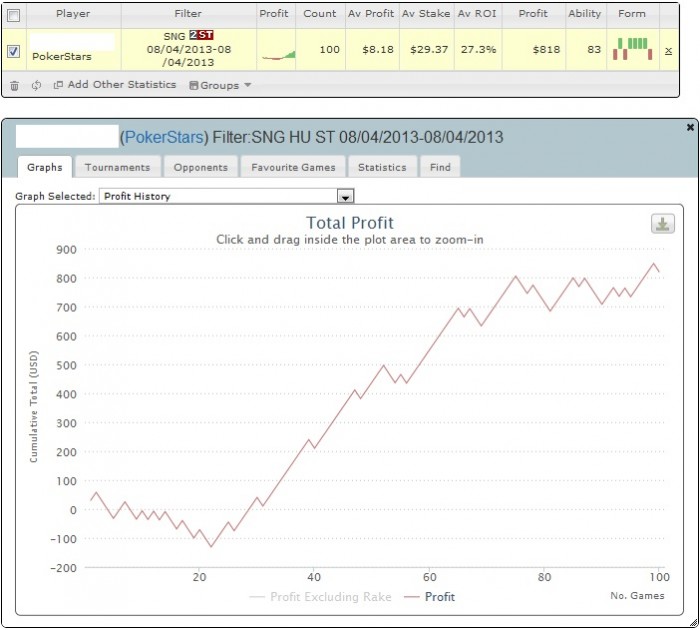Click the refresh arrows icon
The image size is (700, 630).
pyautogui.click(x=37, y=85)
